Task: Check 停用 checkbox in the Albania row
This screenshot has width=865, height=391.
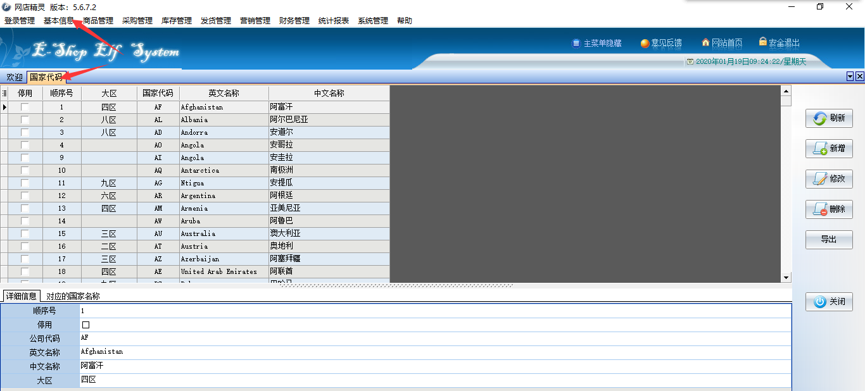Action: (x=25, y=120)
